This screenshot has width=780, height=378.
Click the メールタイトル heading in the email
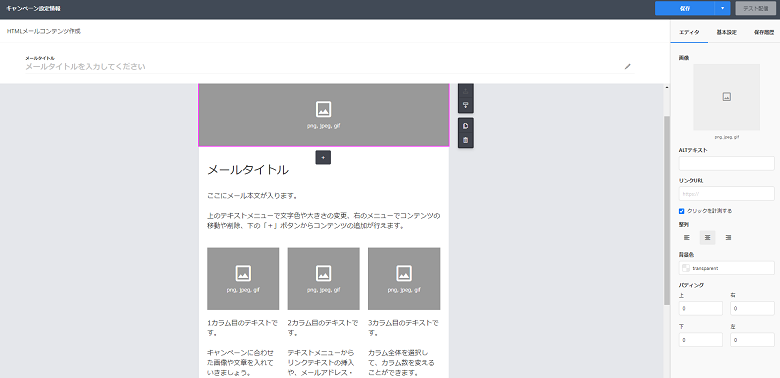click(248, 170)
